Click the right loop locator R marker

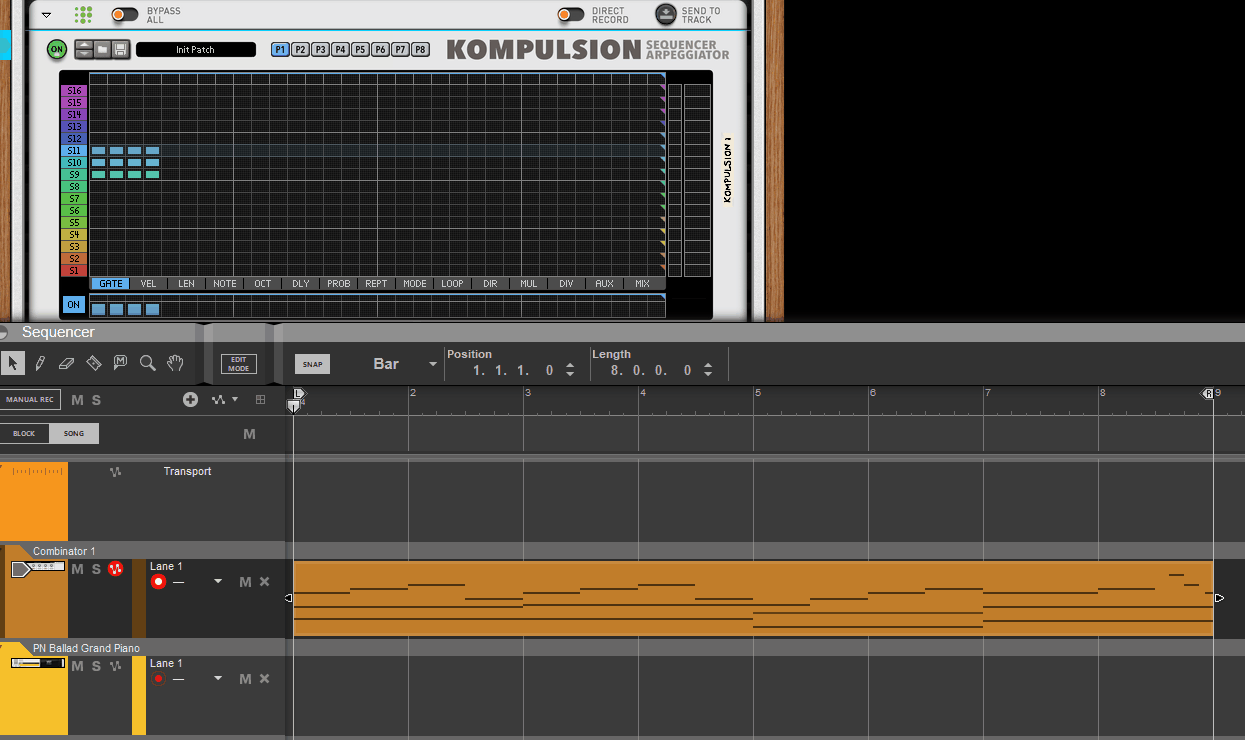pyautogui.click(x=1207, y=394)
